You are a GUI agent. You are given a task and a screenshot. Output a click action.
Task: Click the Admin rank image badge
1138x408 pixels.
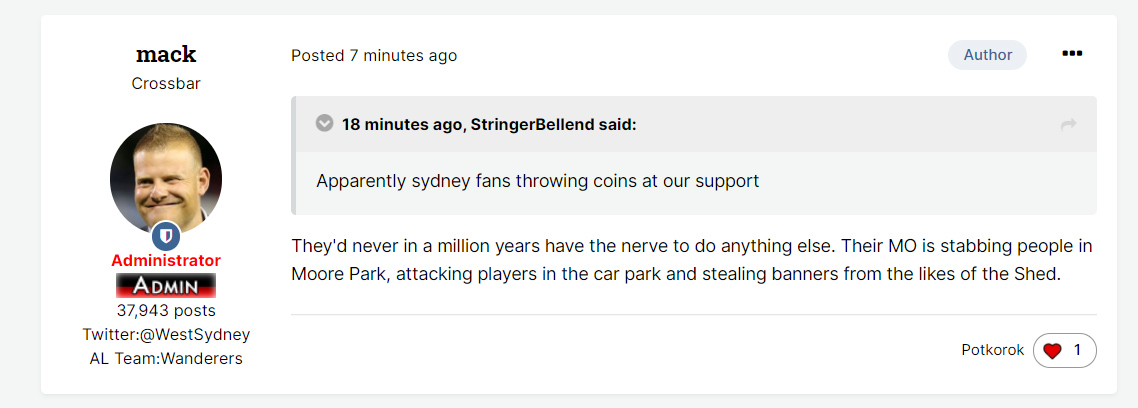click(166, 285)
